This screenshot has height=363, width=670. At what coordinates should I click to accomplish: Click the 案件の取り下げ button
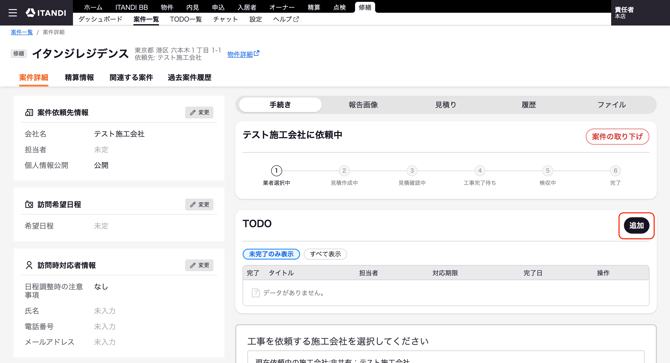(617, 137)
